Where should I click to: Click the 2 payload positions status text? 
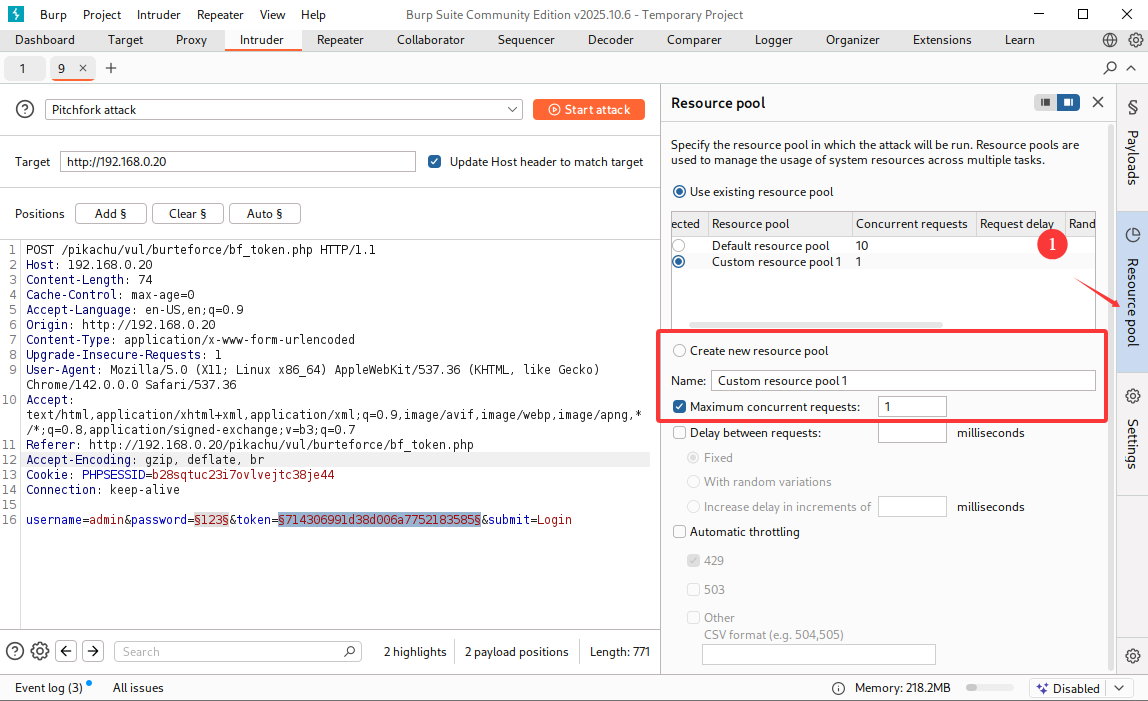pos(516,651)
